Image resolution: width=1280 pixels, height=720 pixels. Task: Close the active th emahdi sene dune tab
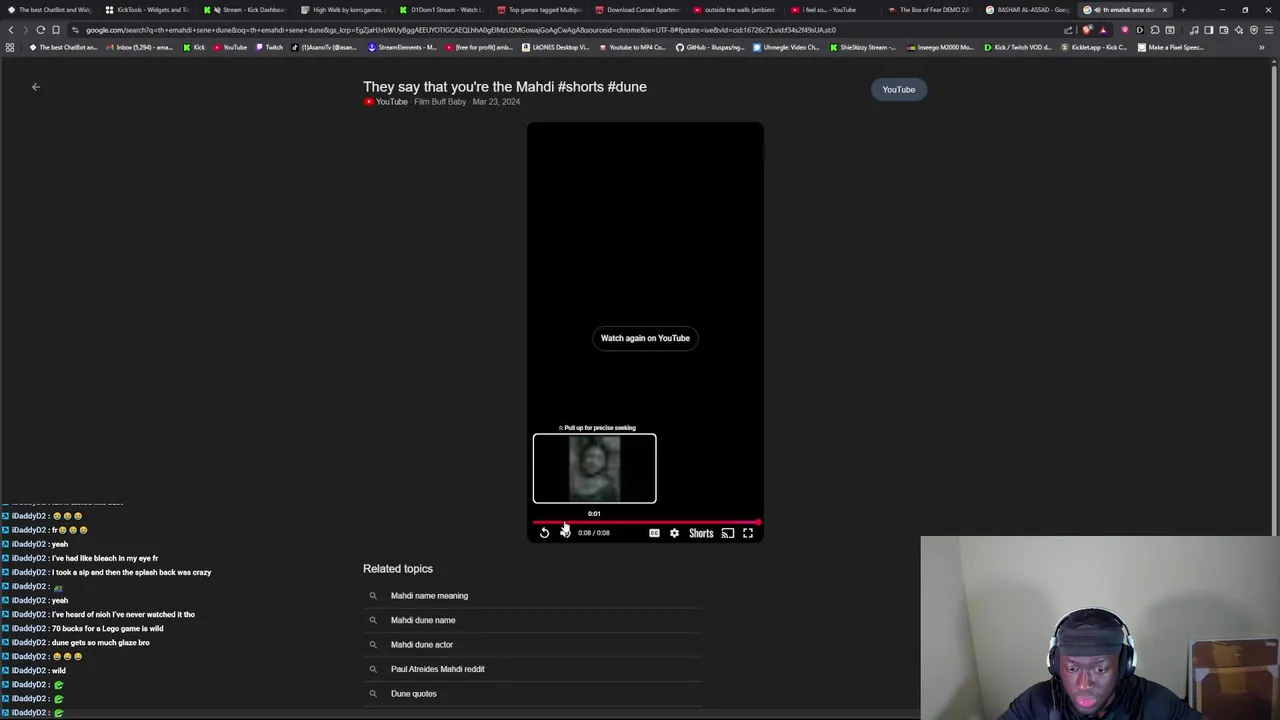point(1164,10)
